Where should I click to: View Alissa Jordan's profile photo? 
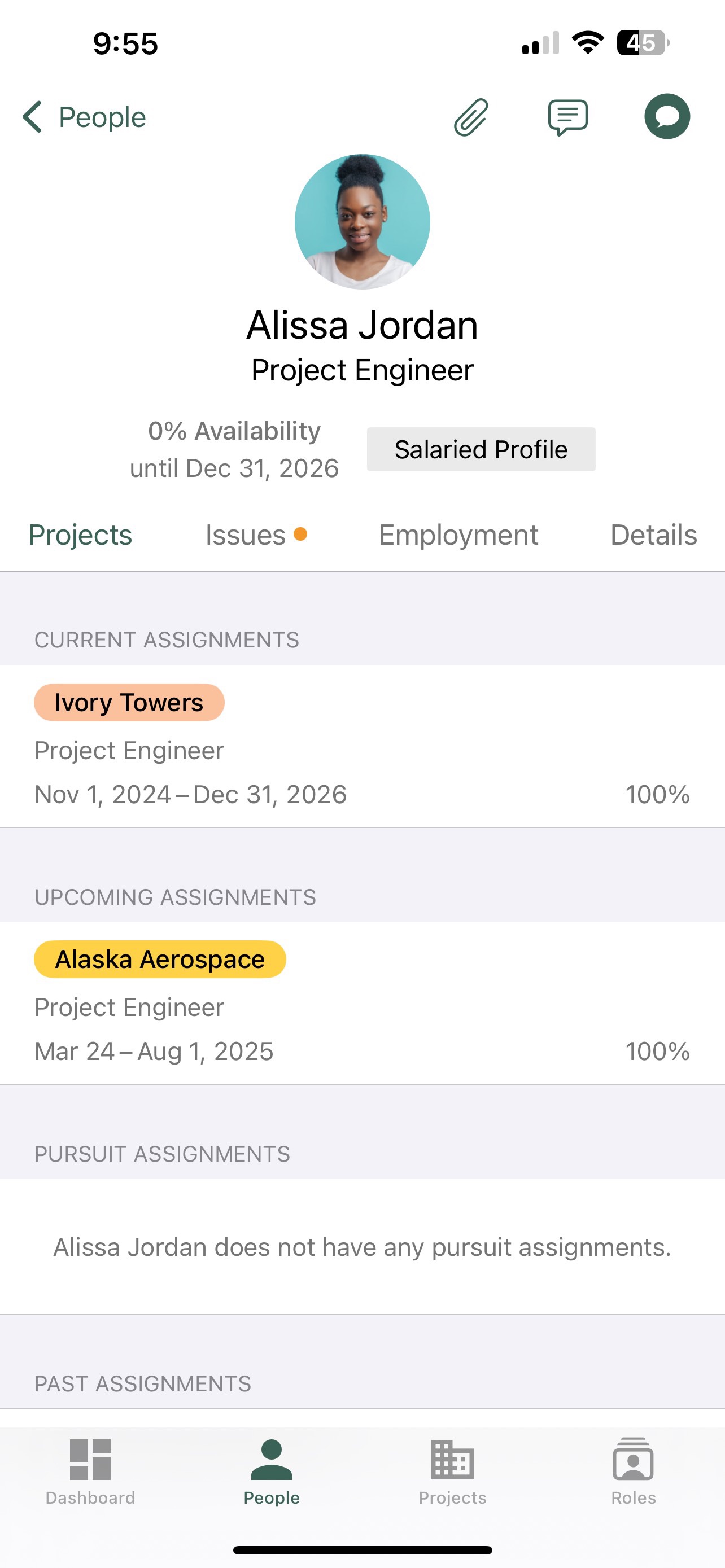362,222
